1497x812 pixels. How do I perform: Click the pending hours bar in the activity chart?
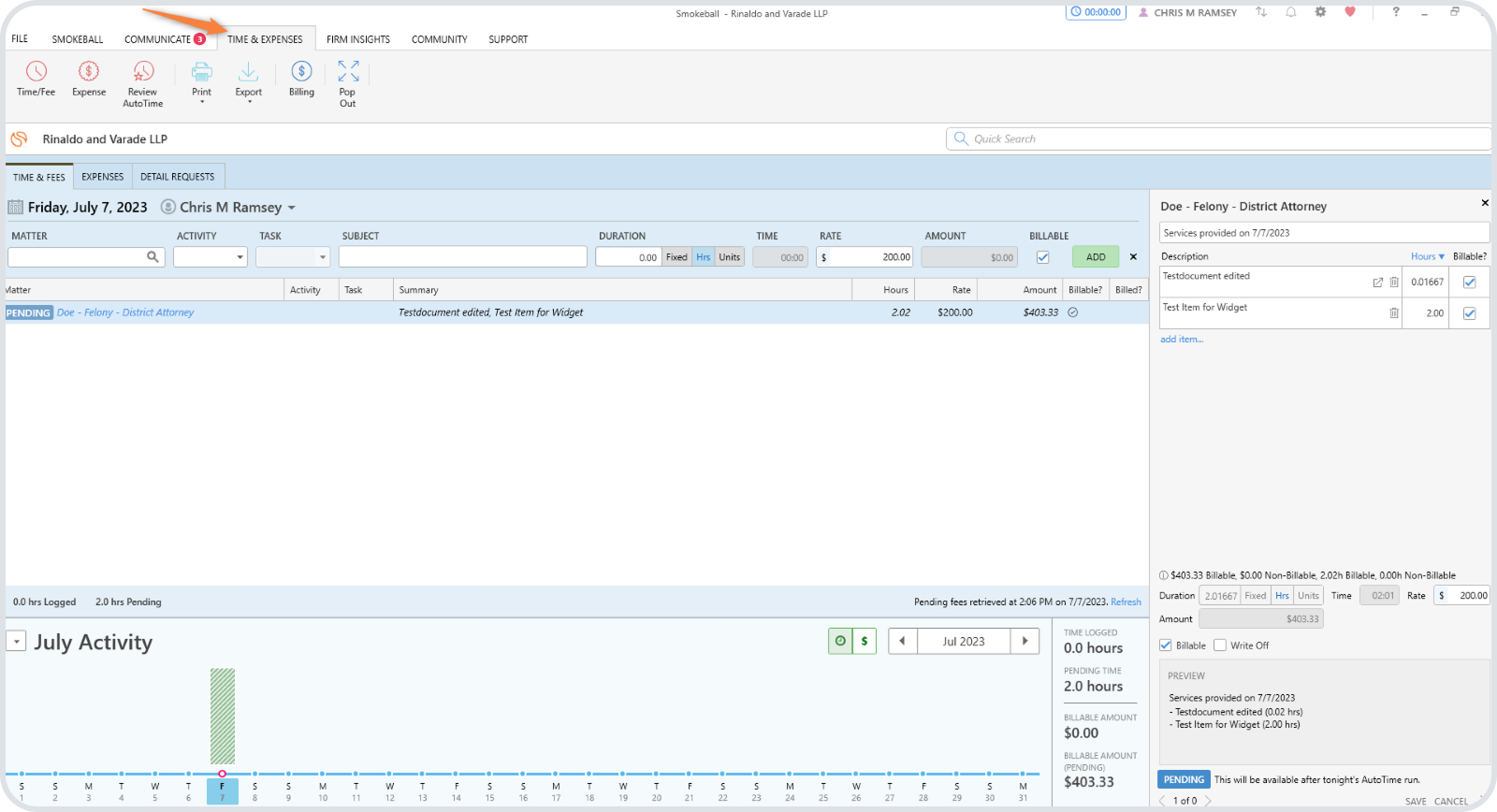[223, 717]
